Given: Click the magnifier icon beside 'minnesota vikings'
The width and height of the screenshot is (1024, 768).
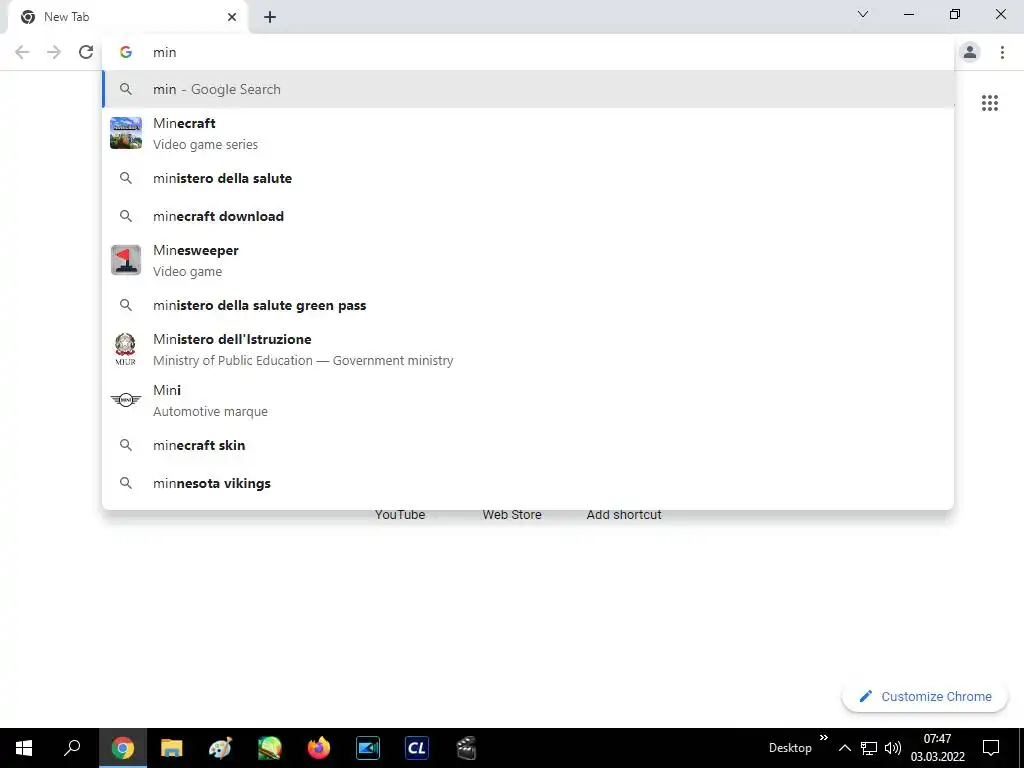Looking at the screenshot, I should [x=125, y=483].
